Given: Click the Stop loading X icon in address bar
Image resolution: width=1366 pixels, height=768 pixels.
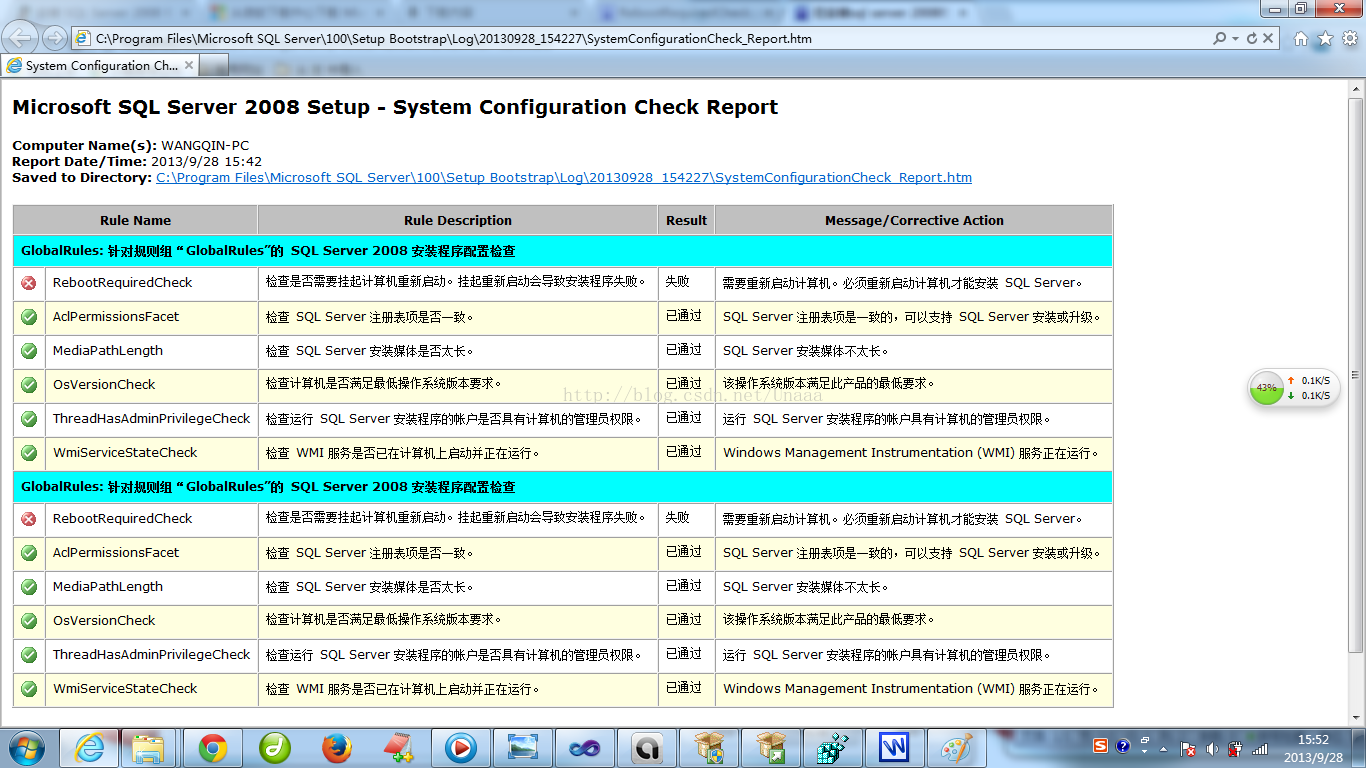Looking at the screenshot, I should [x=1268, y=39].
